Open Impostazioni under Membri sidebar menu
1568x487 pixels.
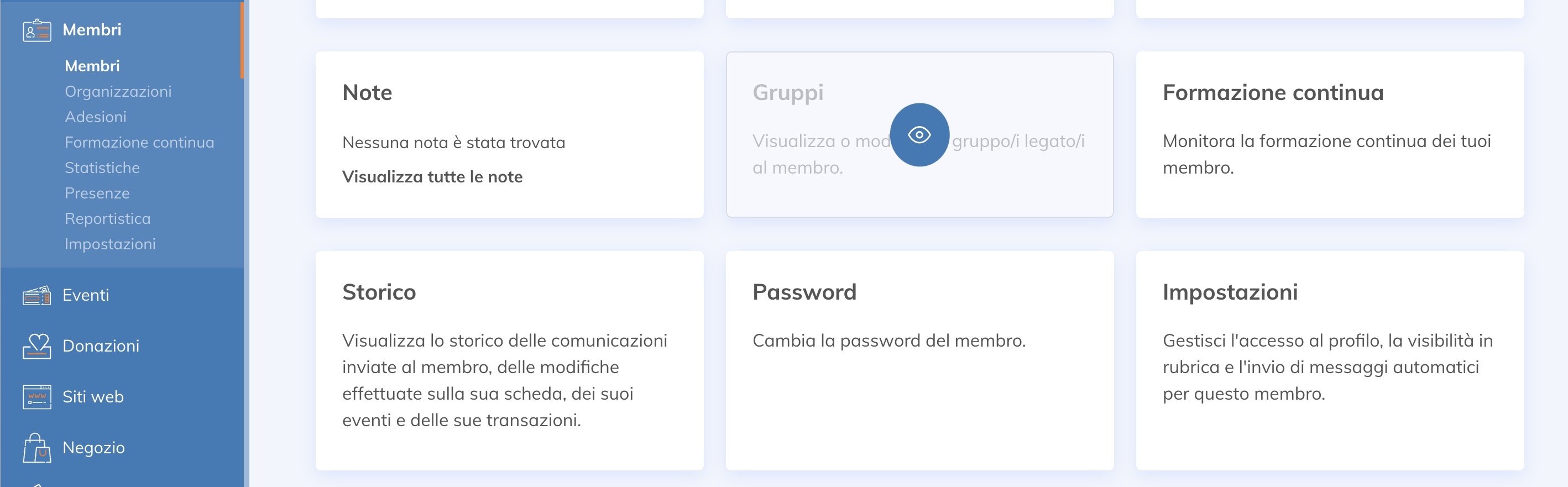pyautogui.click(x=110, y=244)
